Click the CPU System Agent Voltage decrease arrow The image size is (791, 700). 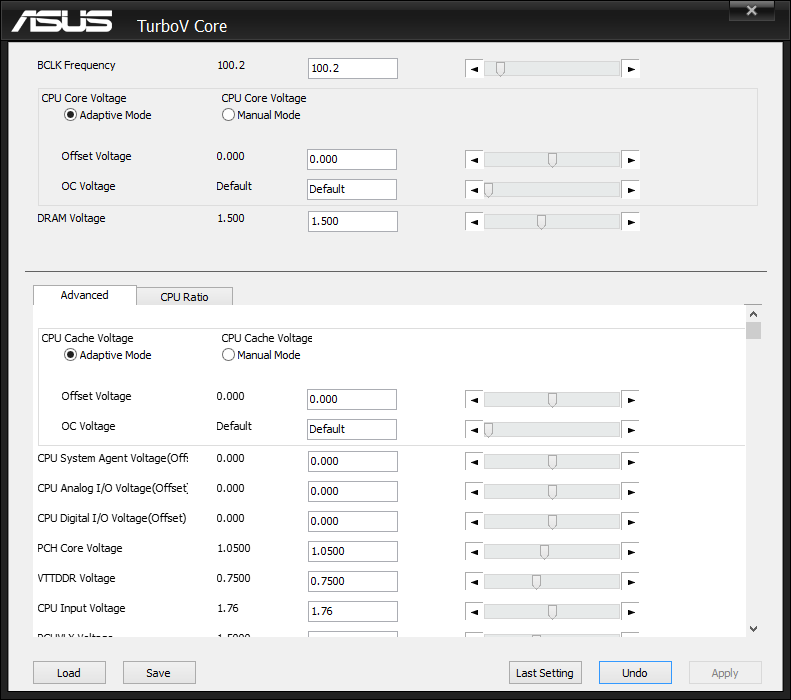point(475,462)
